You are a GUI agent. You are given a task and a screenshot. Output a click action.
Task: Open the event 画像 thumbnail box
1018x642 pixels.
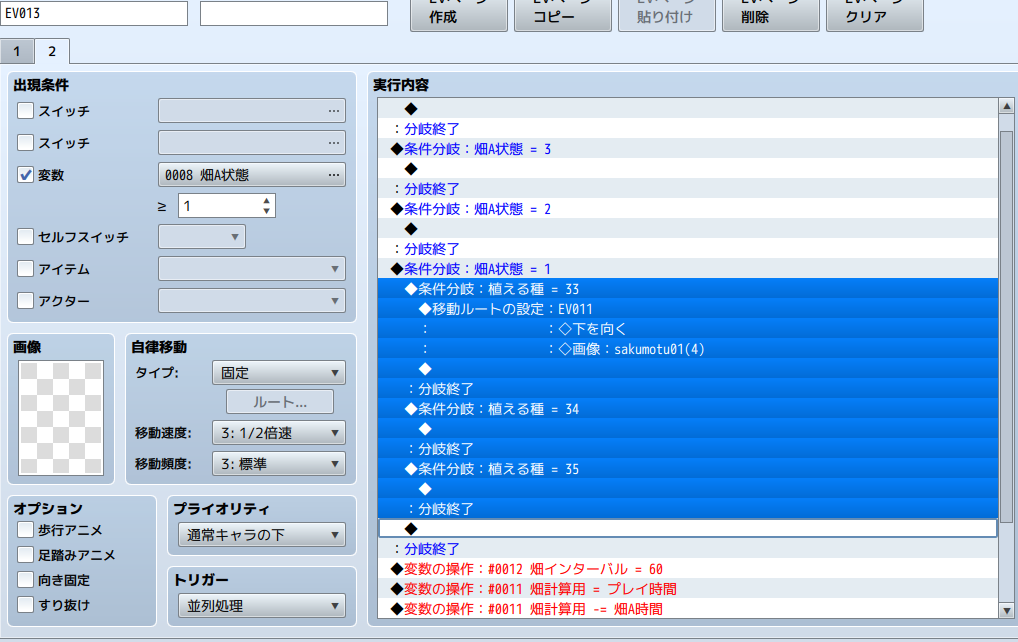coord(61,418)
